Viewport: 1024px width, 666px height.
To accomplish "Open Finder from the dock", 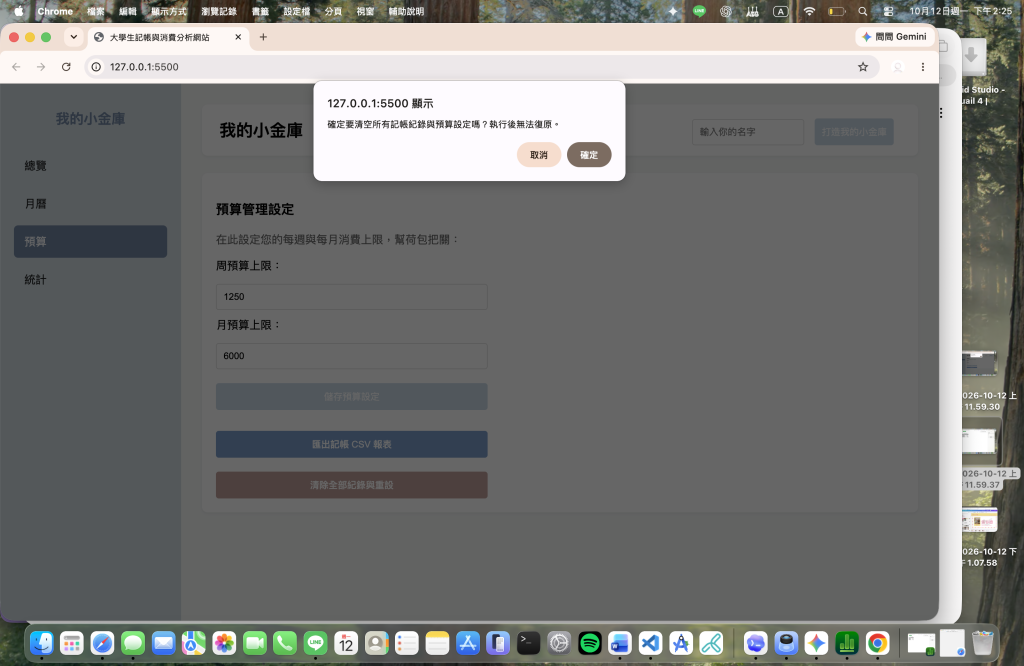I will (x=41, y=643).
